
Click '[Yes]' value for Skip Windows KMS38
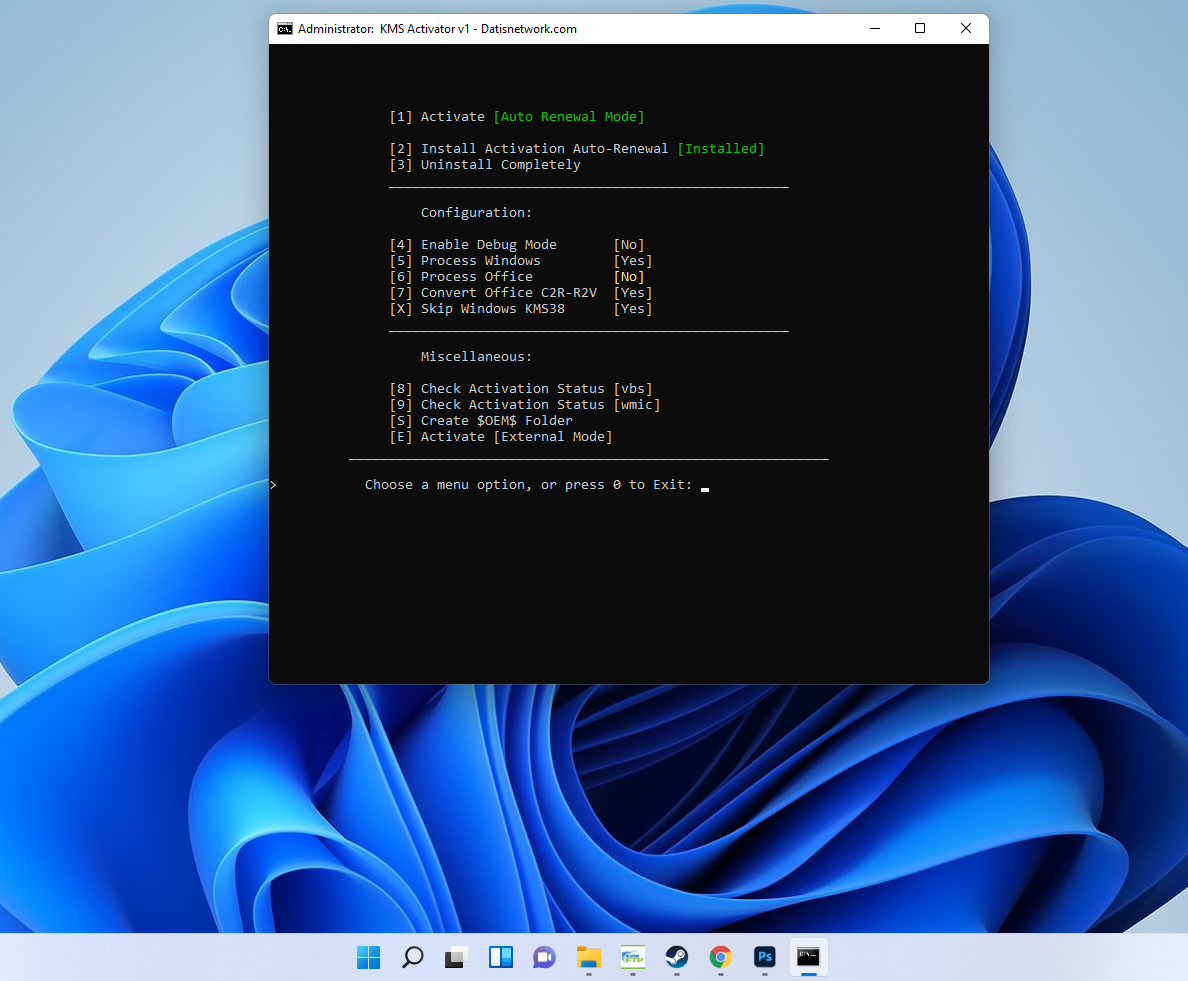(x=633, y=308)
